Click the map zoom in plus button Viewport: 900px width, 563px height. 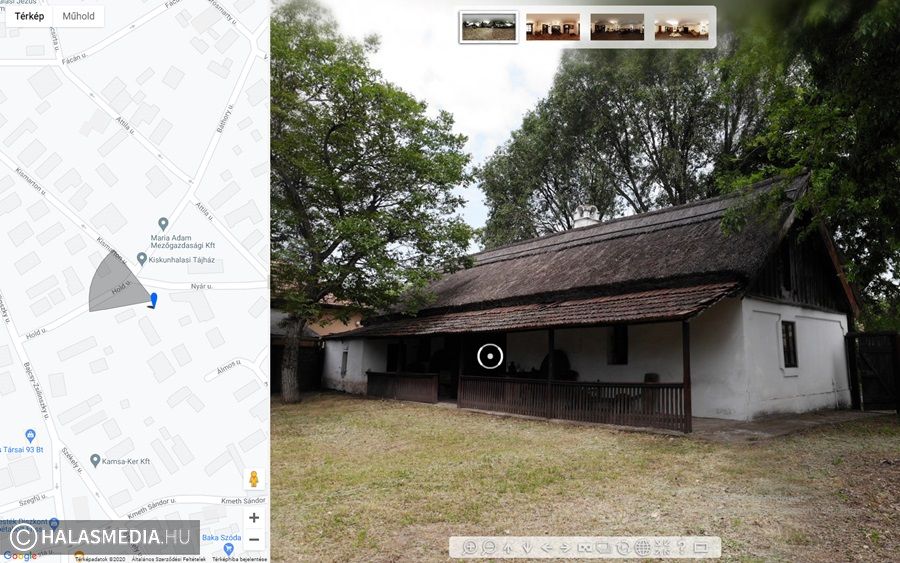[x=254, y=517]
